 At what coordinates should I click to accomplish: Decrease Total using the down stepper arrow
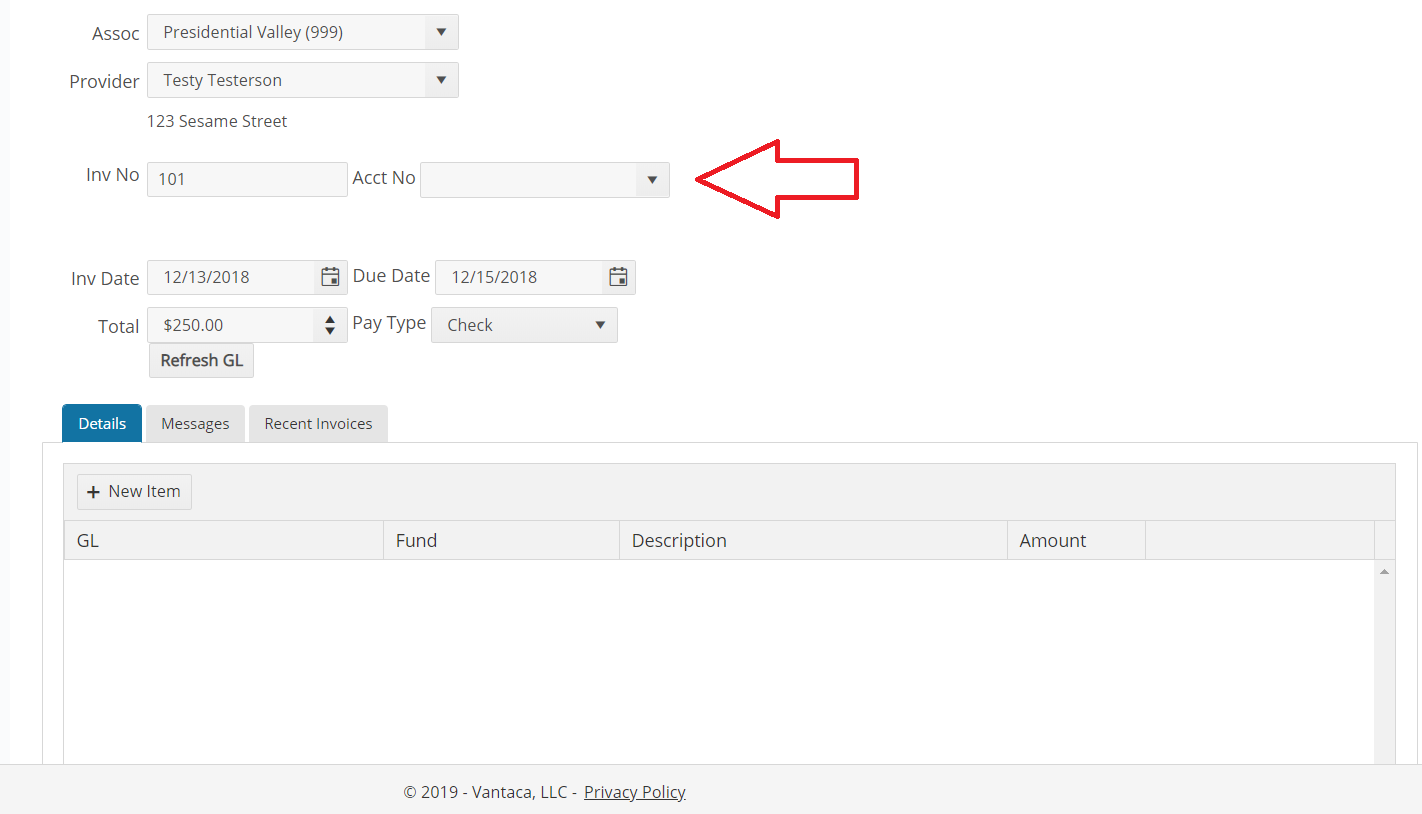click(x=330, y=331)
